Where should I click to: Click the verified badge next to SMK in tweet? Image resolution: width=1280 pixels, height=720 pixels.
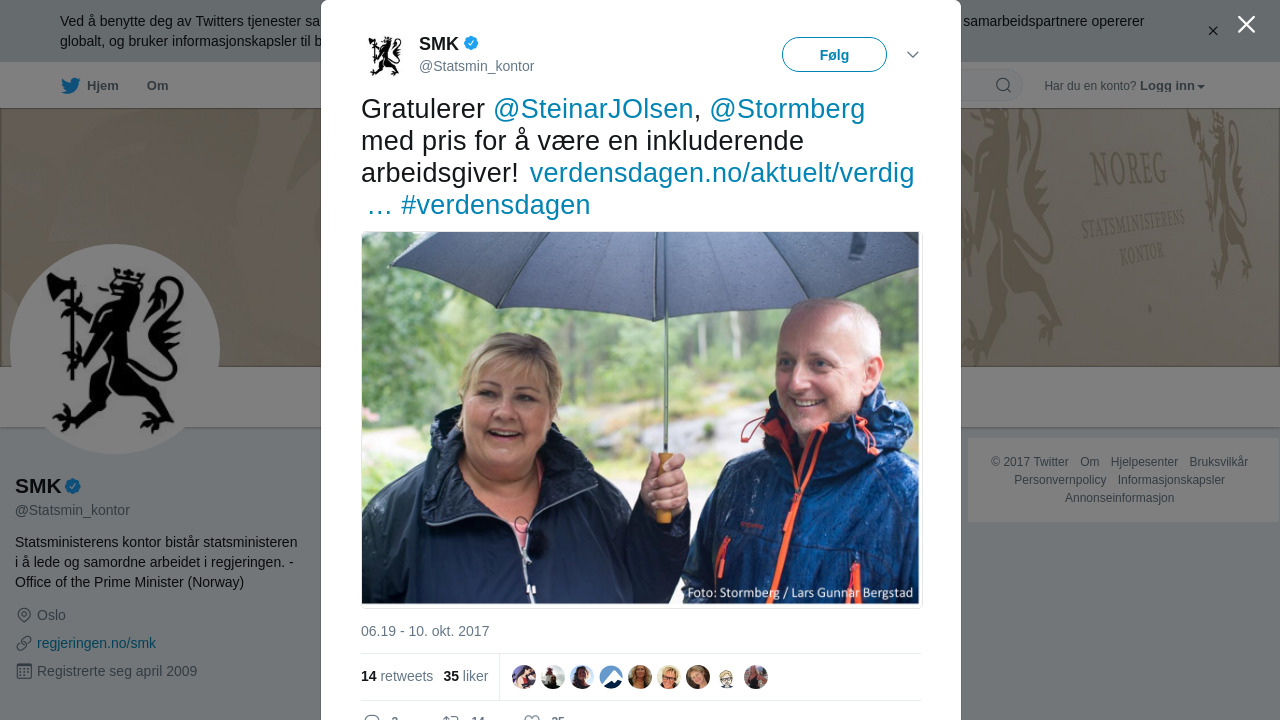[x=471, y=43]
